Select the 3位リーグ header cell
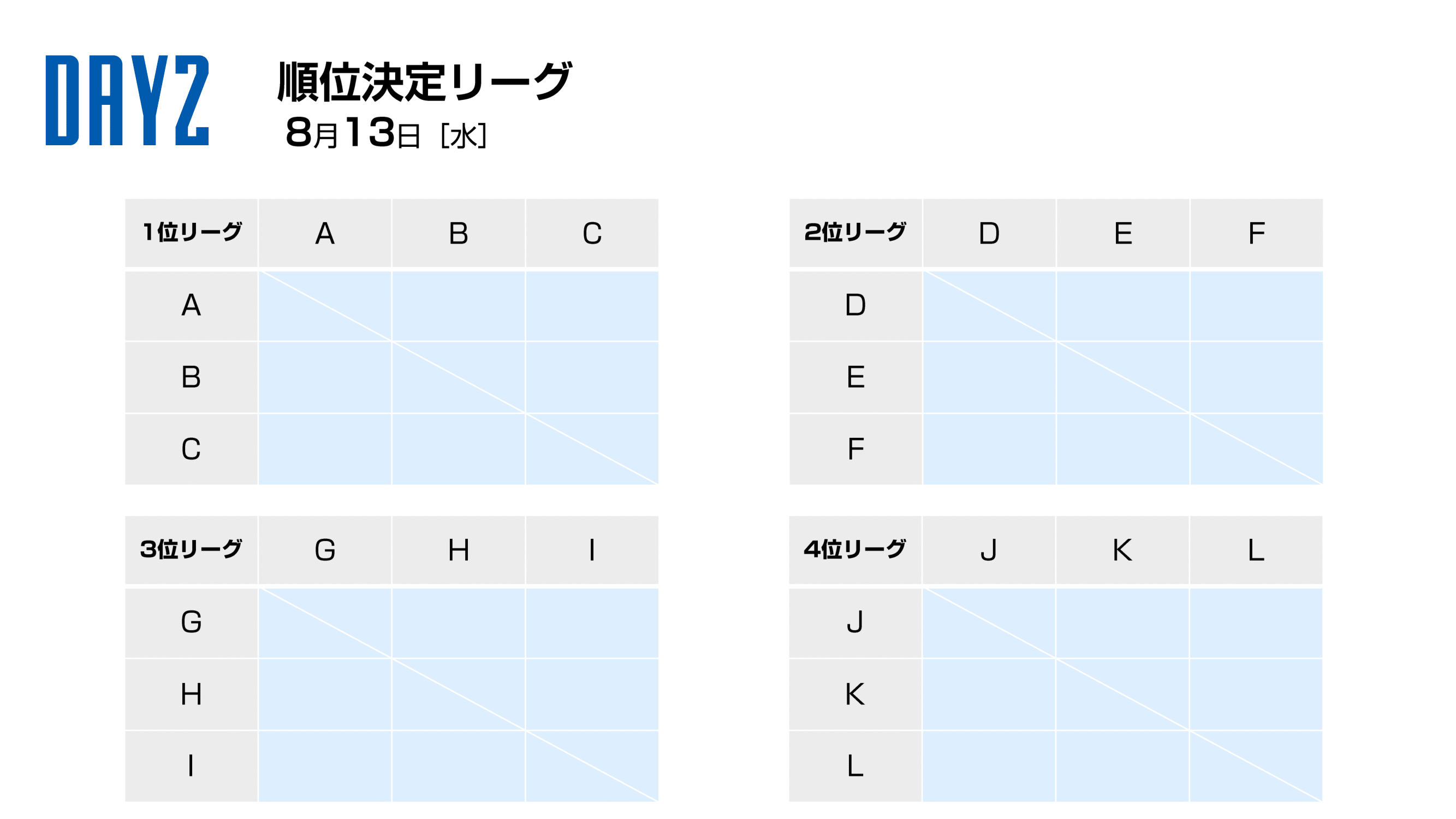The width and height of the screenshot is (1456, 819). (x=191, y=550)
